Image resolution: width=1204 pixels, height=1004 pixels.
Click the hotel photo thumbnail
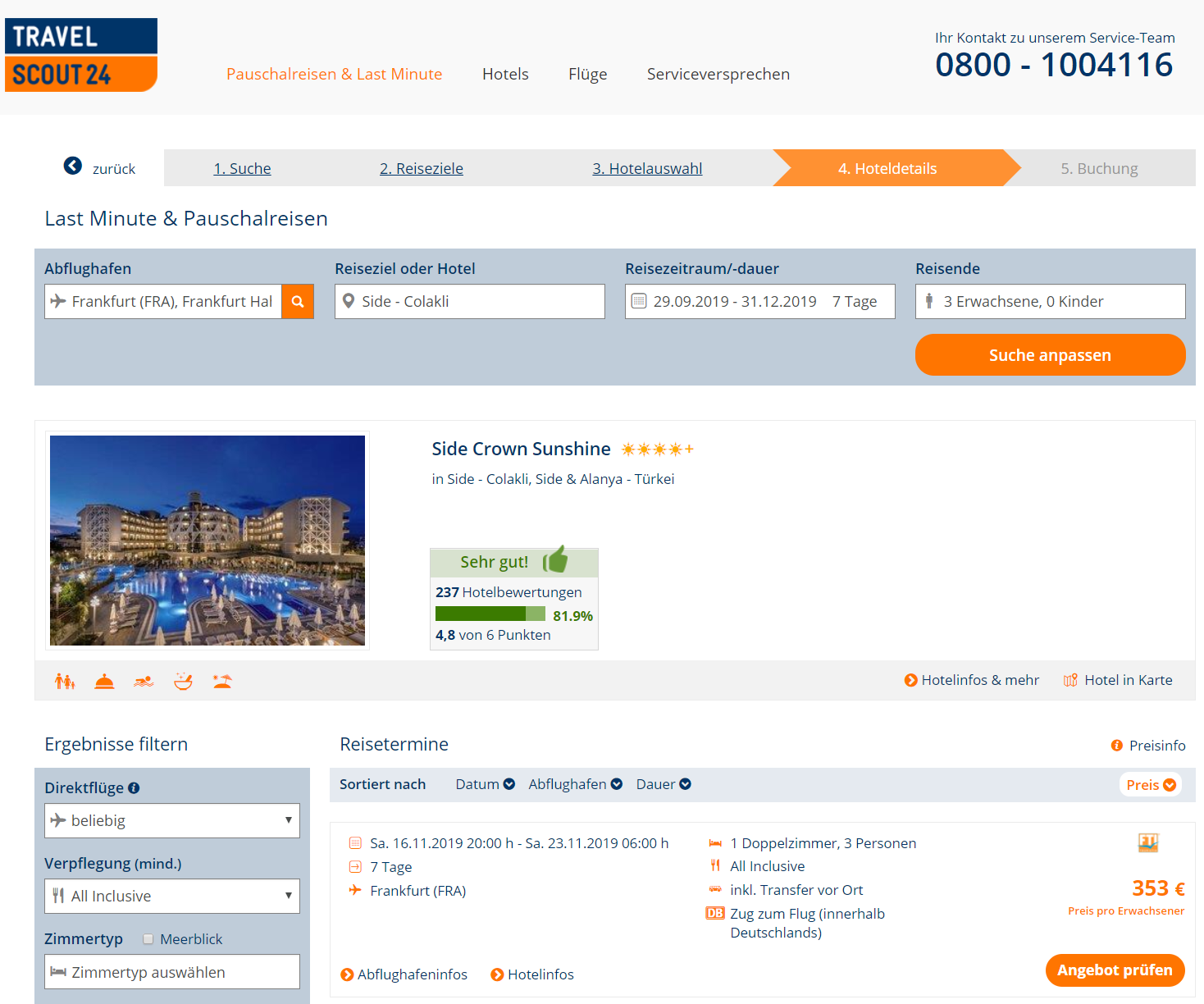(208, 541)
